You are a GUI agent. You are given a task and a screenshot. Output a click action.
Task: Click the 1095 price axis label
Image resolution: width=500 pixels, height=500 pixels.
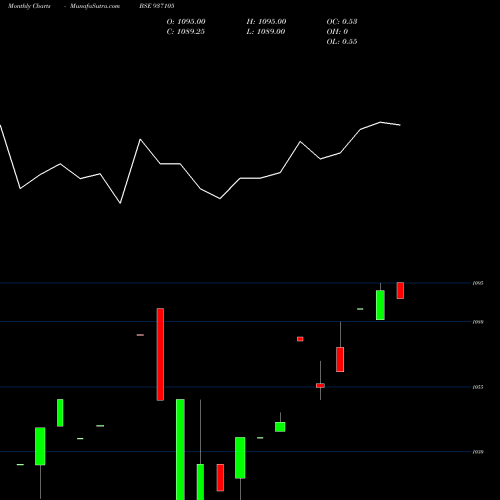(x=478, y=283)
